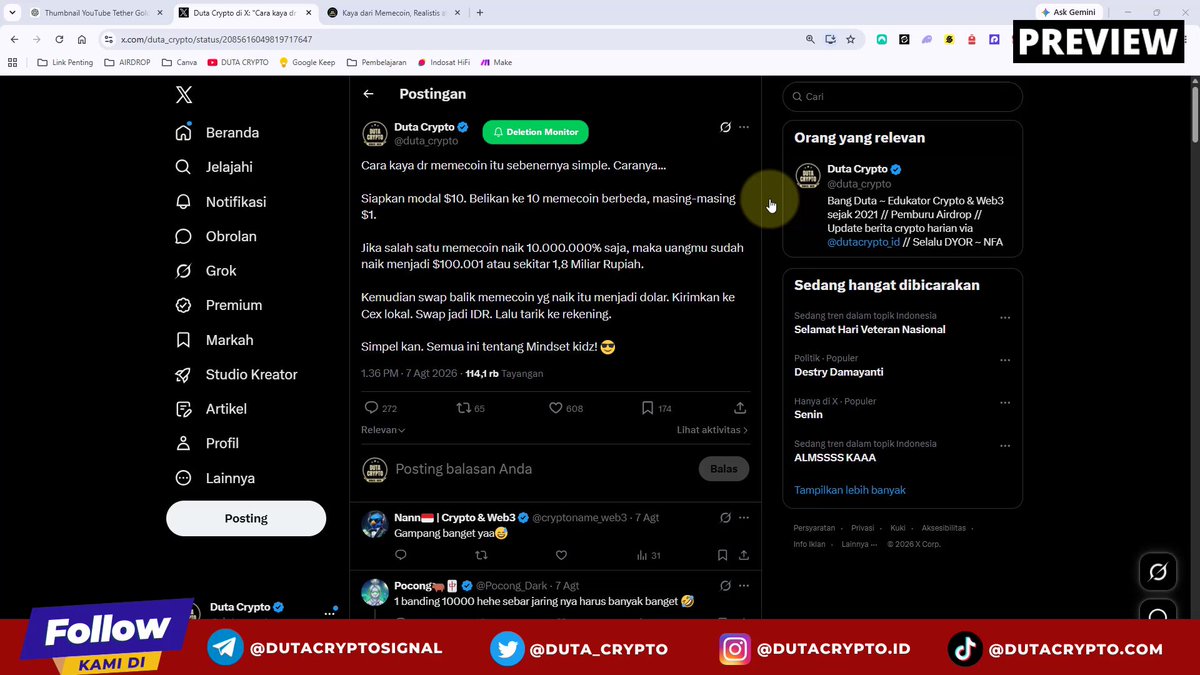Click the X logo in the sidebar

(184, 95)
